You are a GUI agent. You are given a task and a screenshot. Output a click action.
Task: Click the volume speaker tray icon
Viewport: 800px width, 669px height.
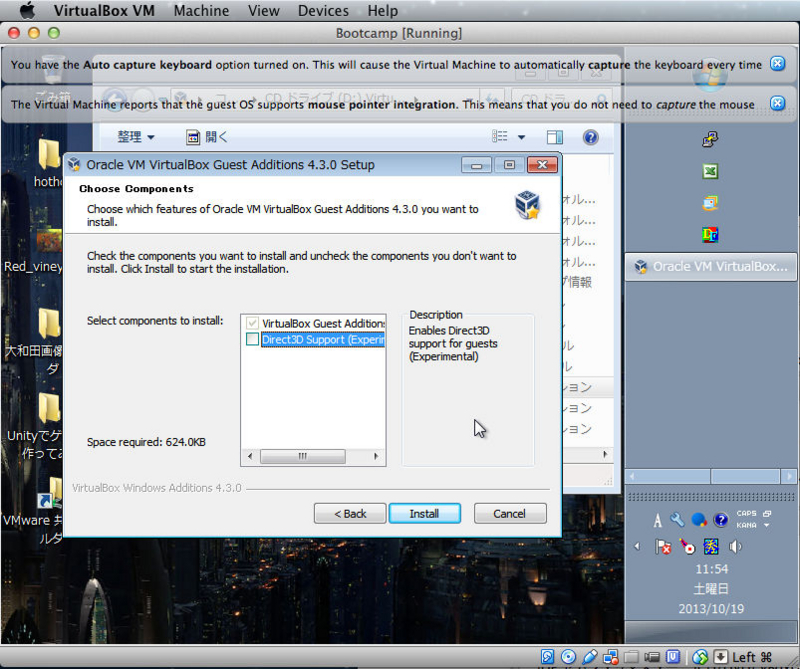[735, 547]
